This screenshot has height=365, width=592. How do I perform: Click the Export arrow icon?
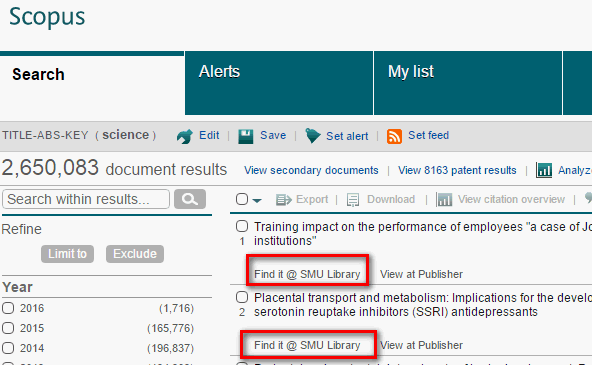click(284, 199)
